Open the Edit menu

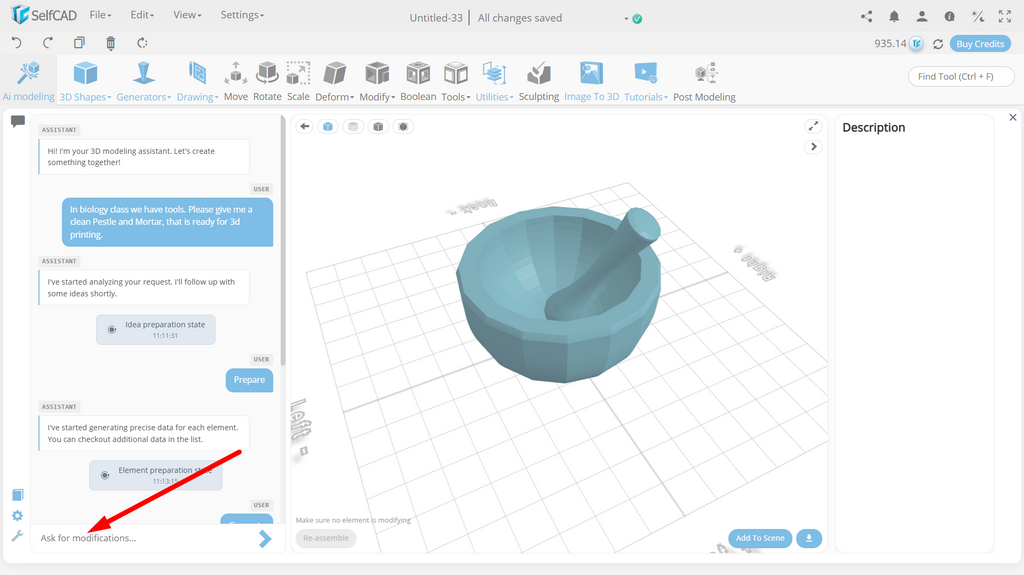pos(142,15)
